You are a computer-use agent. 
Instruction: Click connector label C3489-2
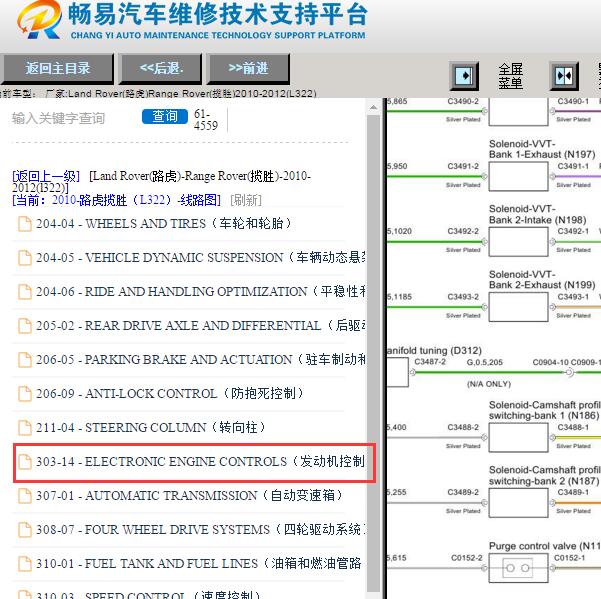463,492
